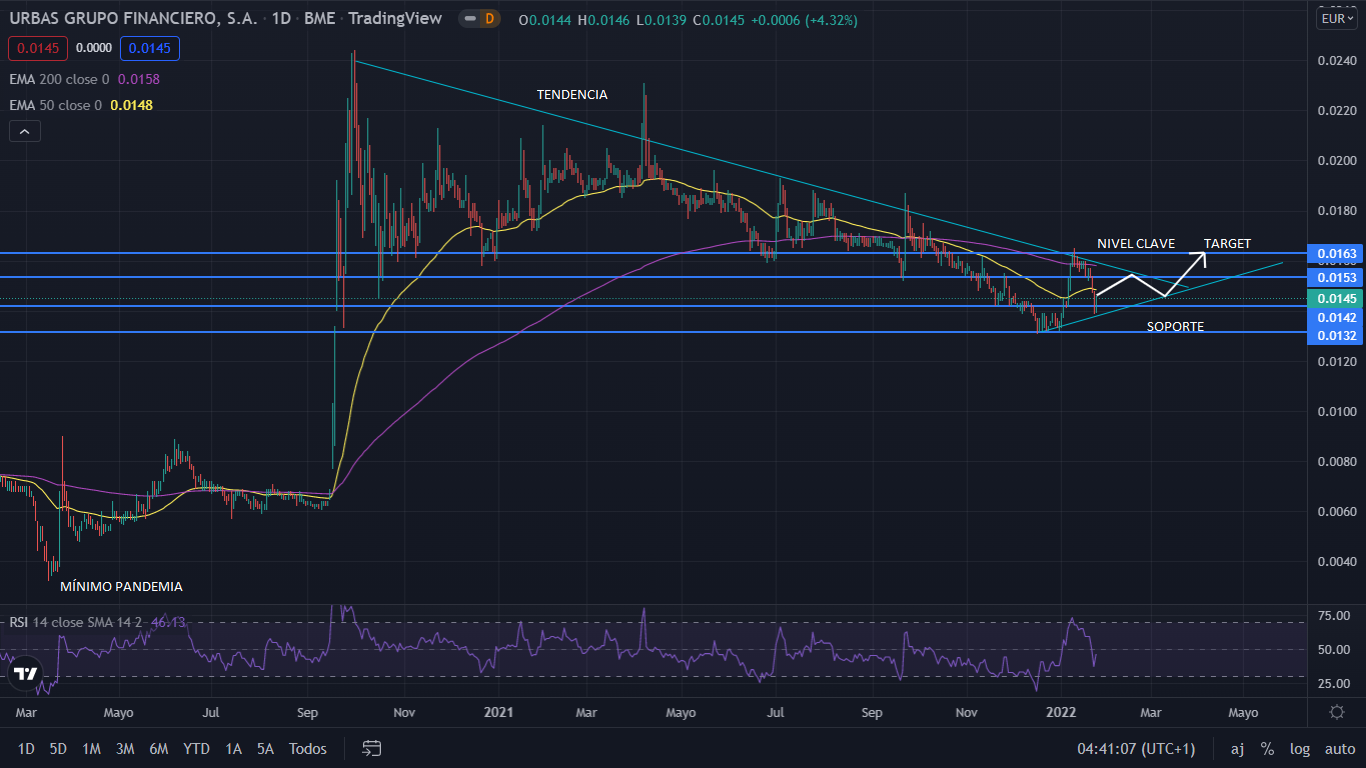This screenshot has height=768, width=1366.
Task: Toggle the log scale option
Action: pos(1299,748)
